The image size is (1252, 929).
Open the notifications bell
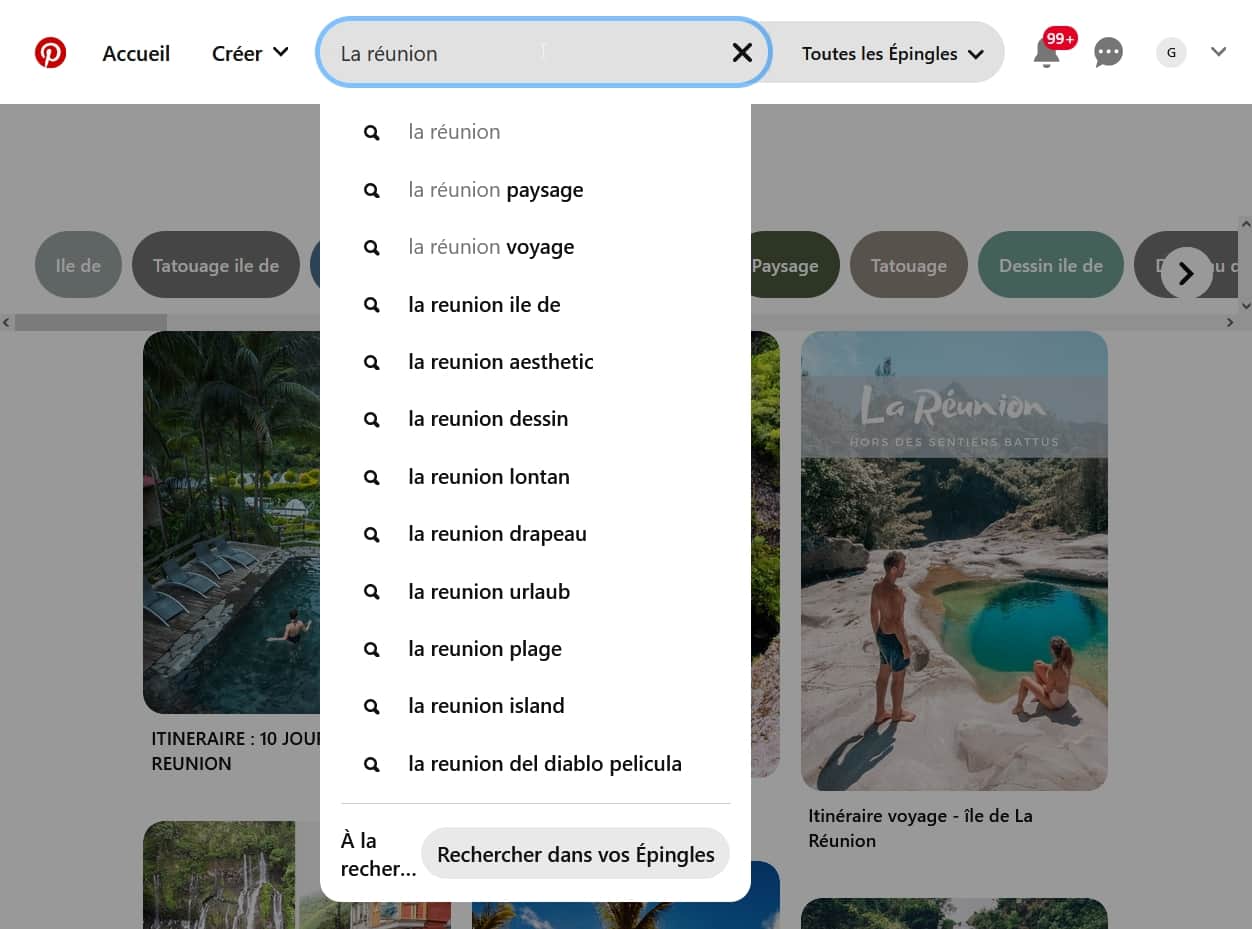(1046, 53)
